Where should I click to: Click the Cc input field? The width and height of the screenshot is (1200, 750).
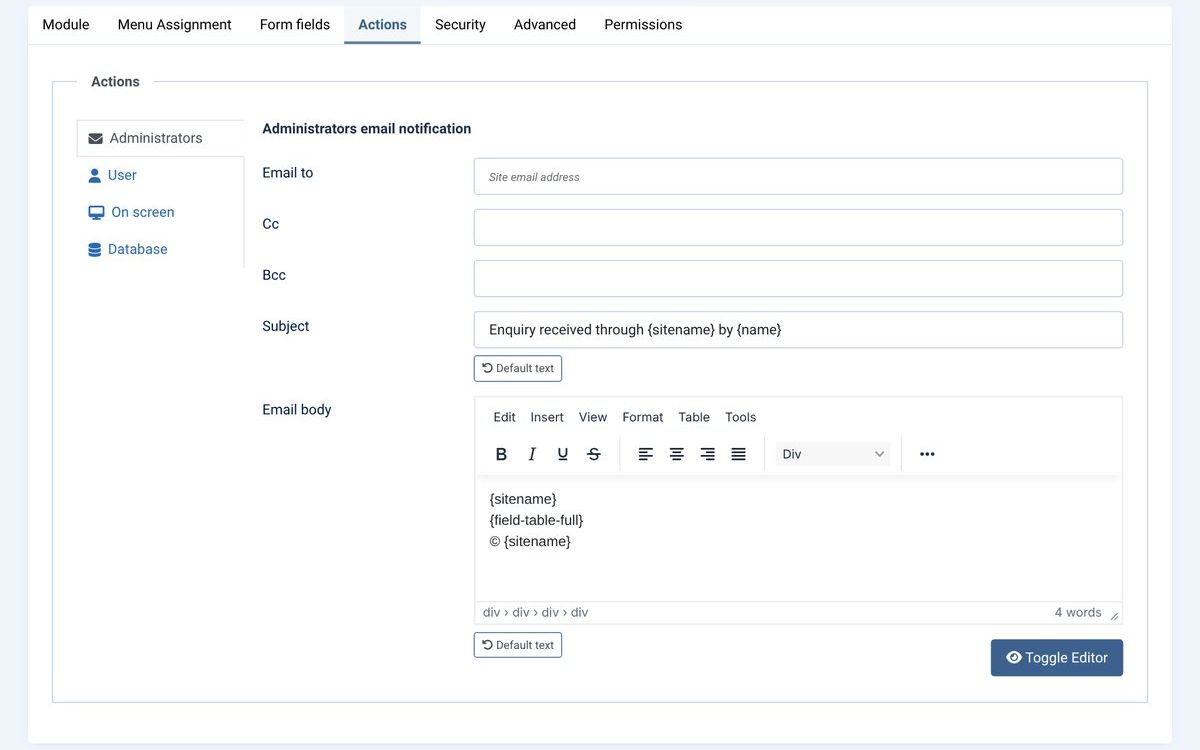798,227
